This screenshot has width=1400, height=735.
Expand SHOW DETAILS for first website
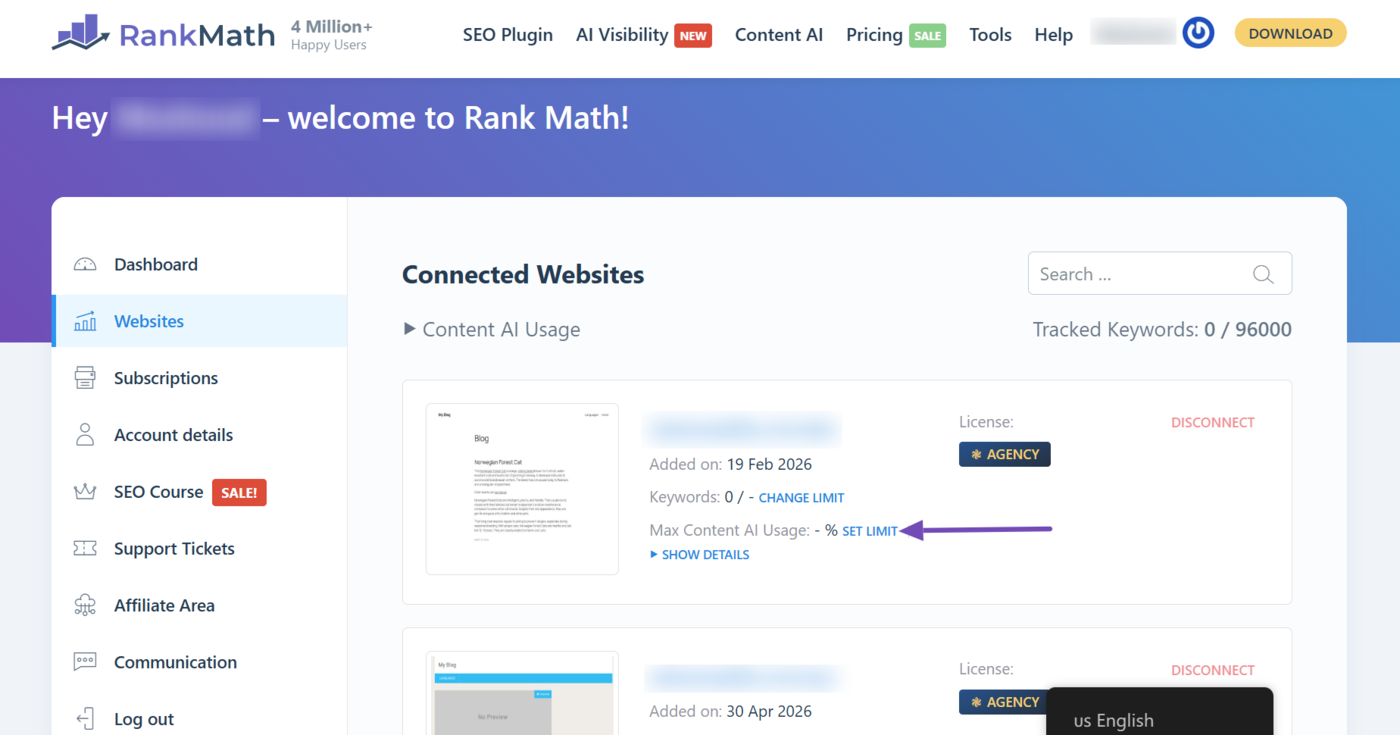(699, 554)
